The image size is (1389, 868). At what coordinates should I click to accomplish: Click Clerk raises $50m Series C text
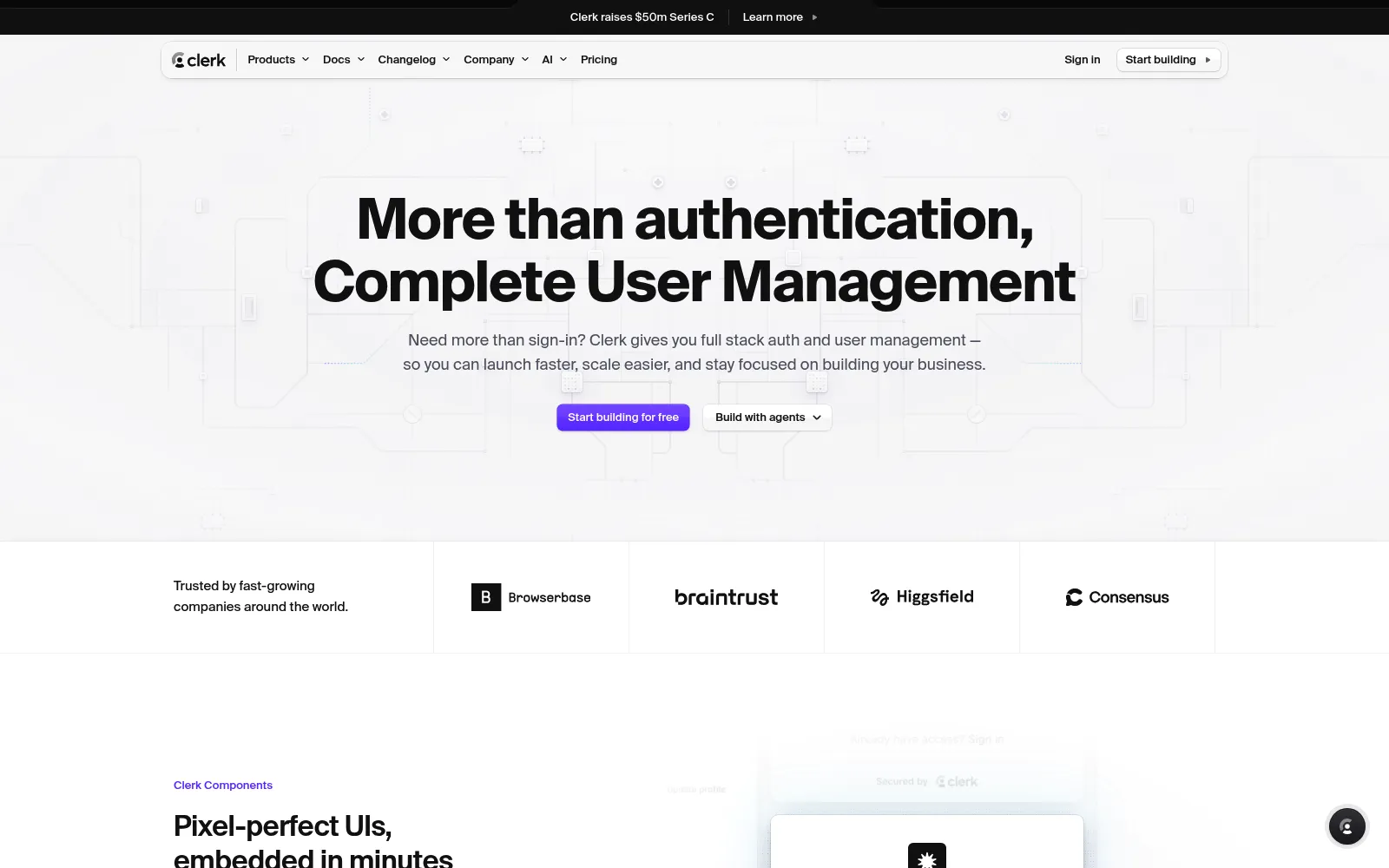pyautogui.click(x=642, y=17)
